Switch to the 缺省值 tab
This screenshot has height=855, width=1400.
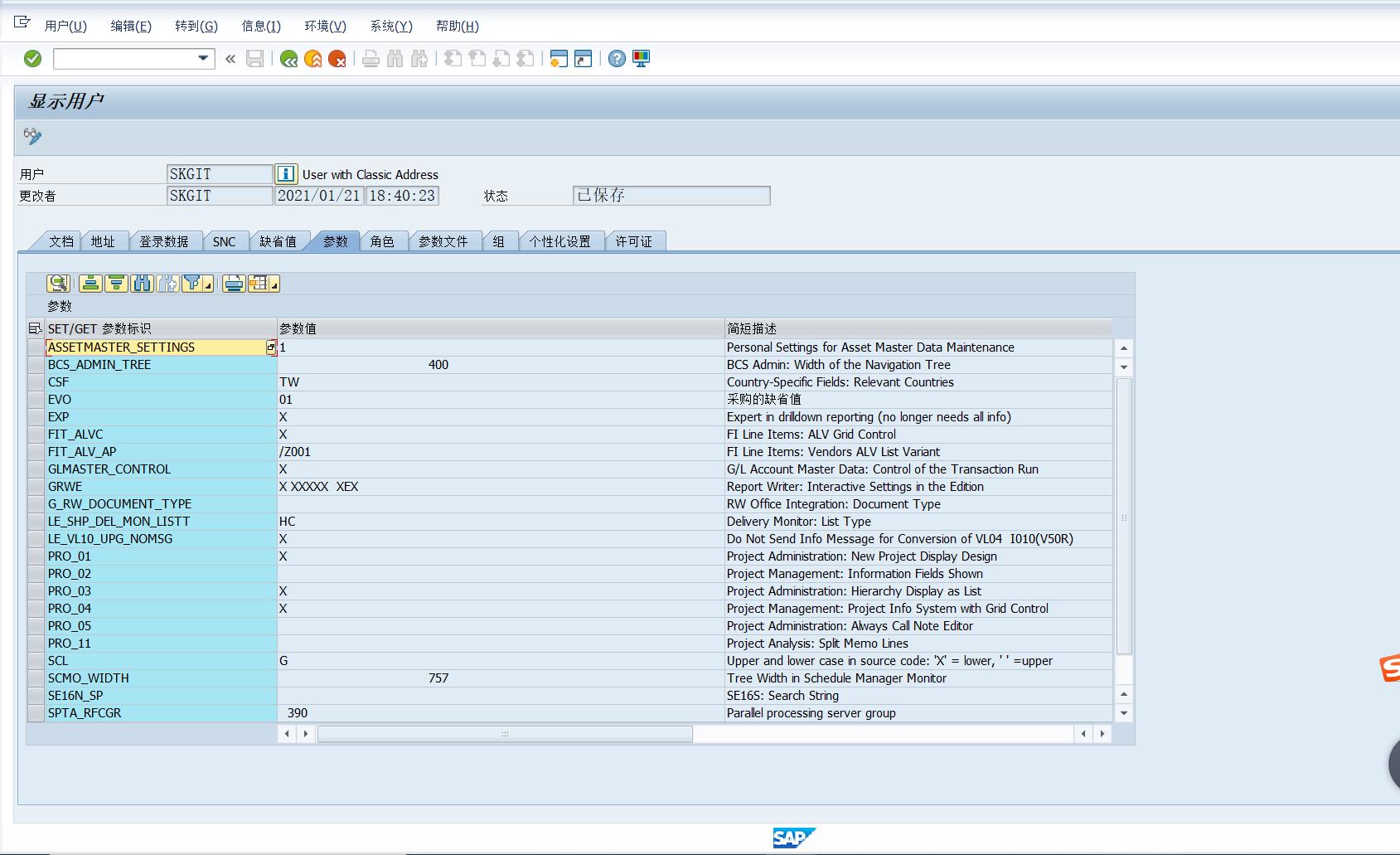point(278,241)
